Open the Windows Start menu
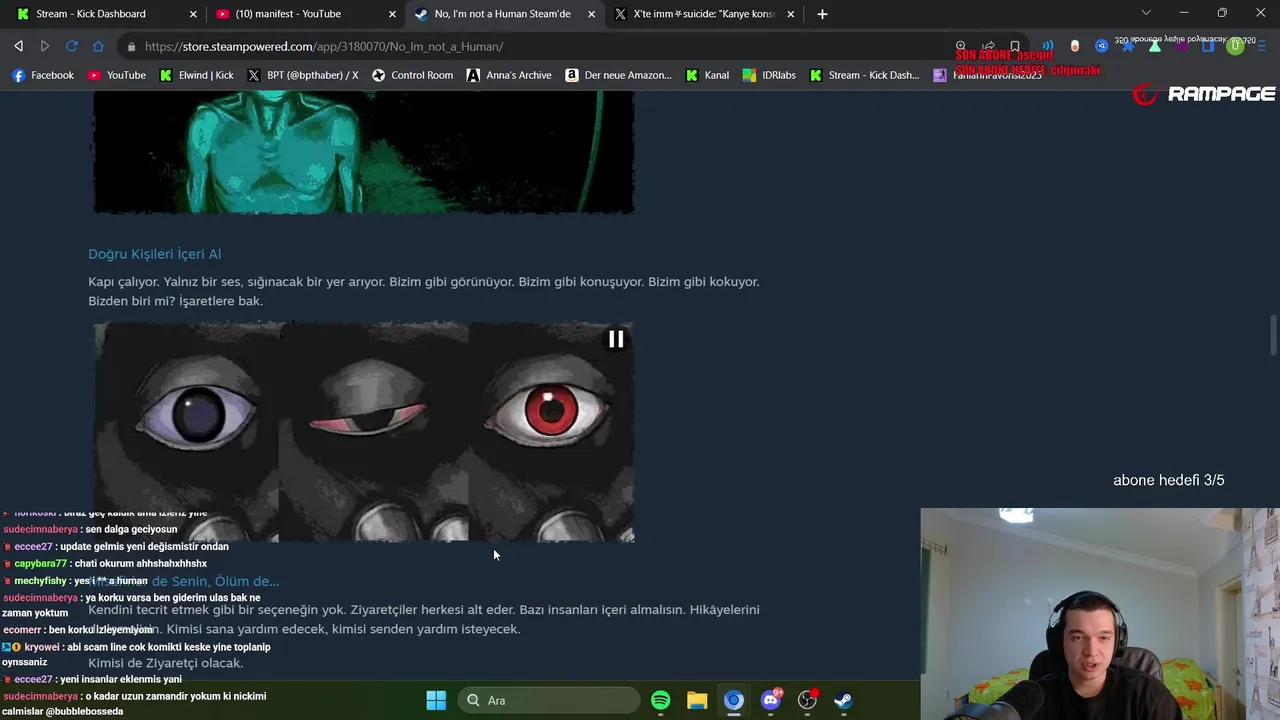 436,700
